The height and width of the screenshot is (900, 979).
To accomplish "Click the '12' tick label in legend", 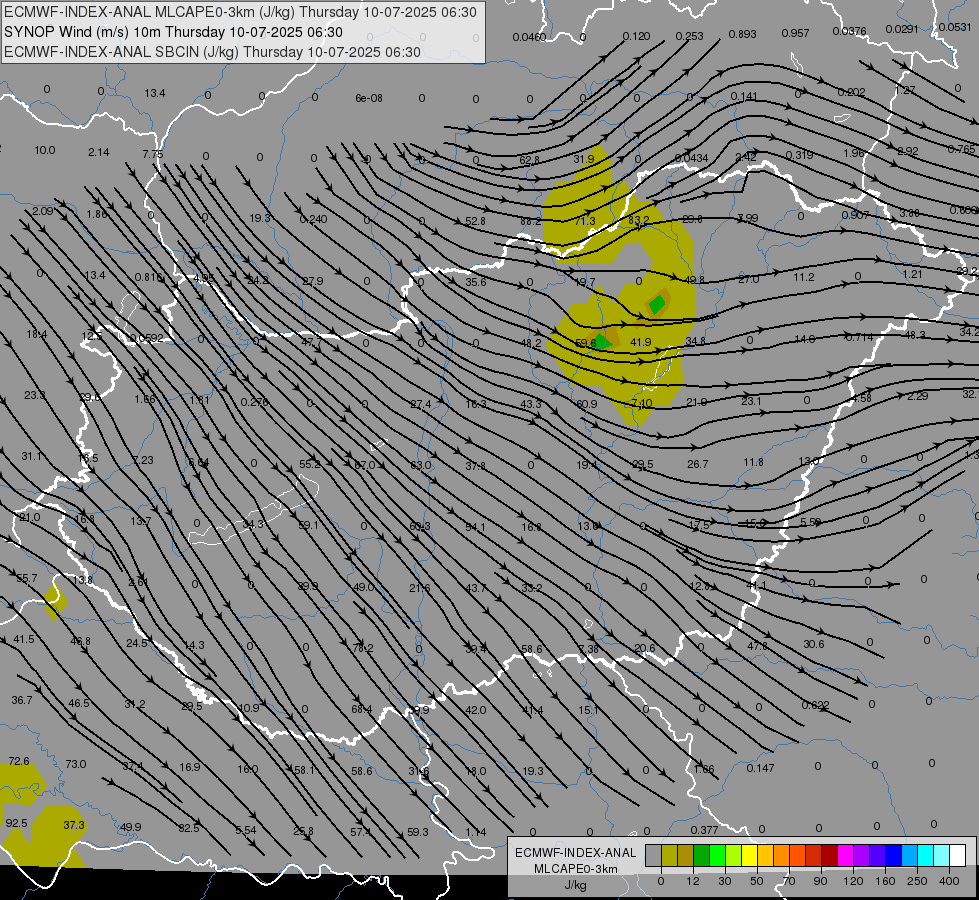I will (692, 881).
